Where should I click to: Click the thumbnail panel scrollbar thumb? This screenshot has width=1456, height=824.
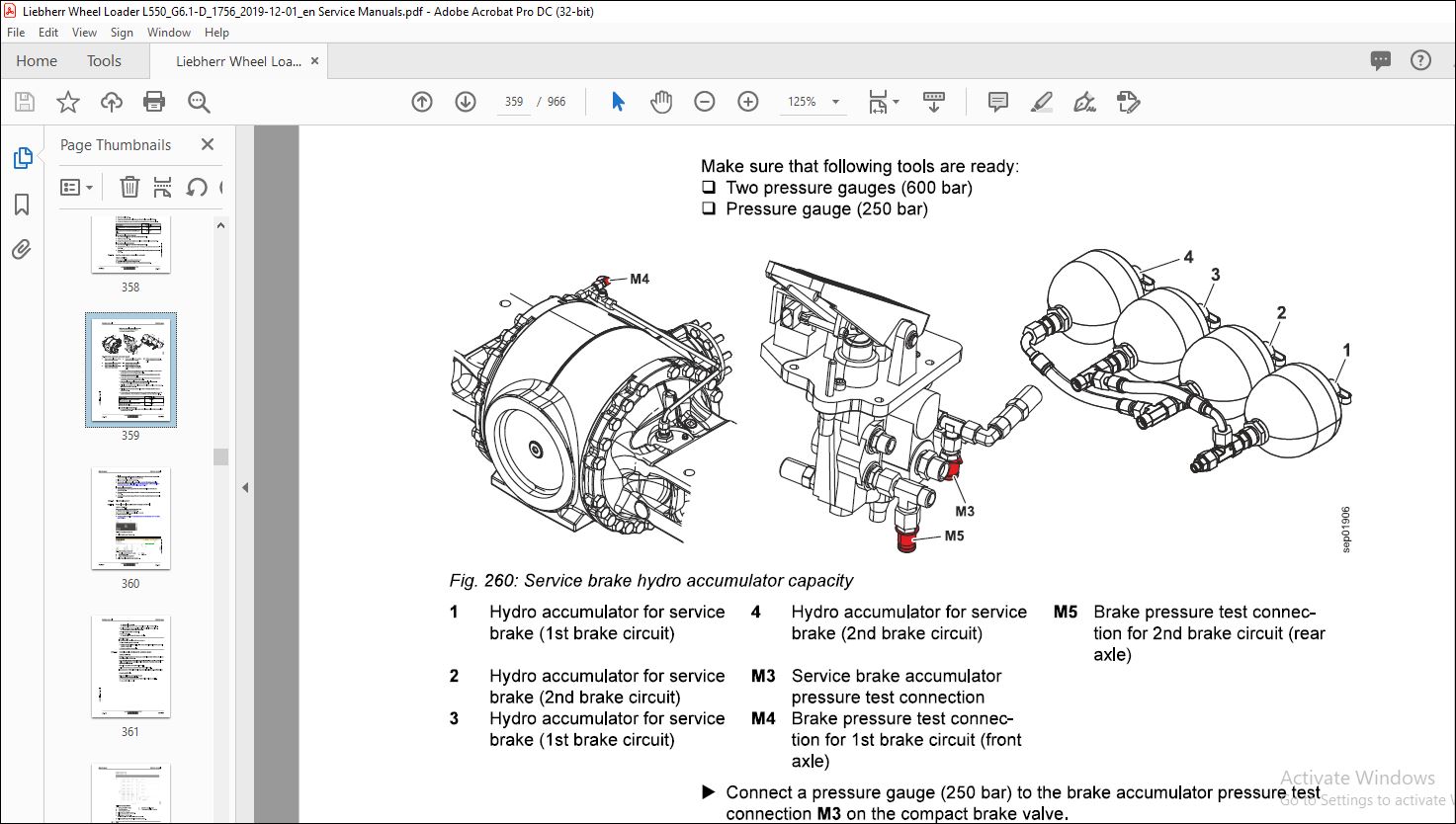point(220,456)
